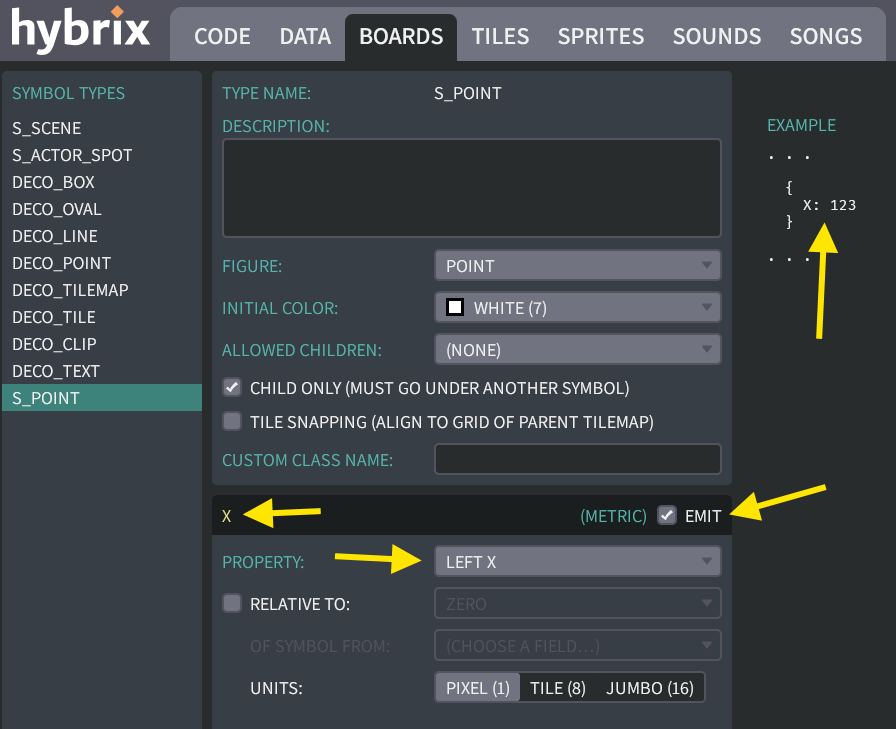Select S_SCENE symbol type

point(47,129)
